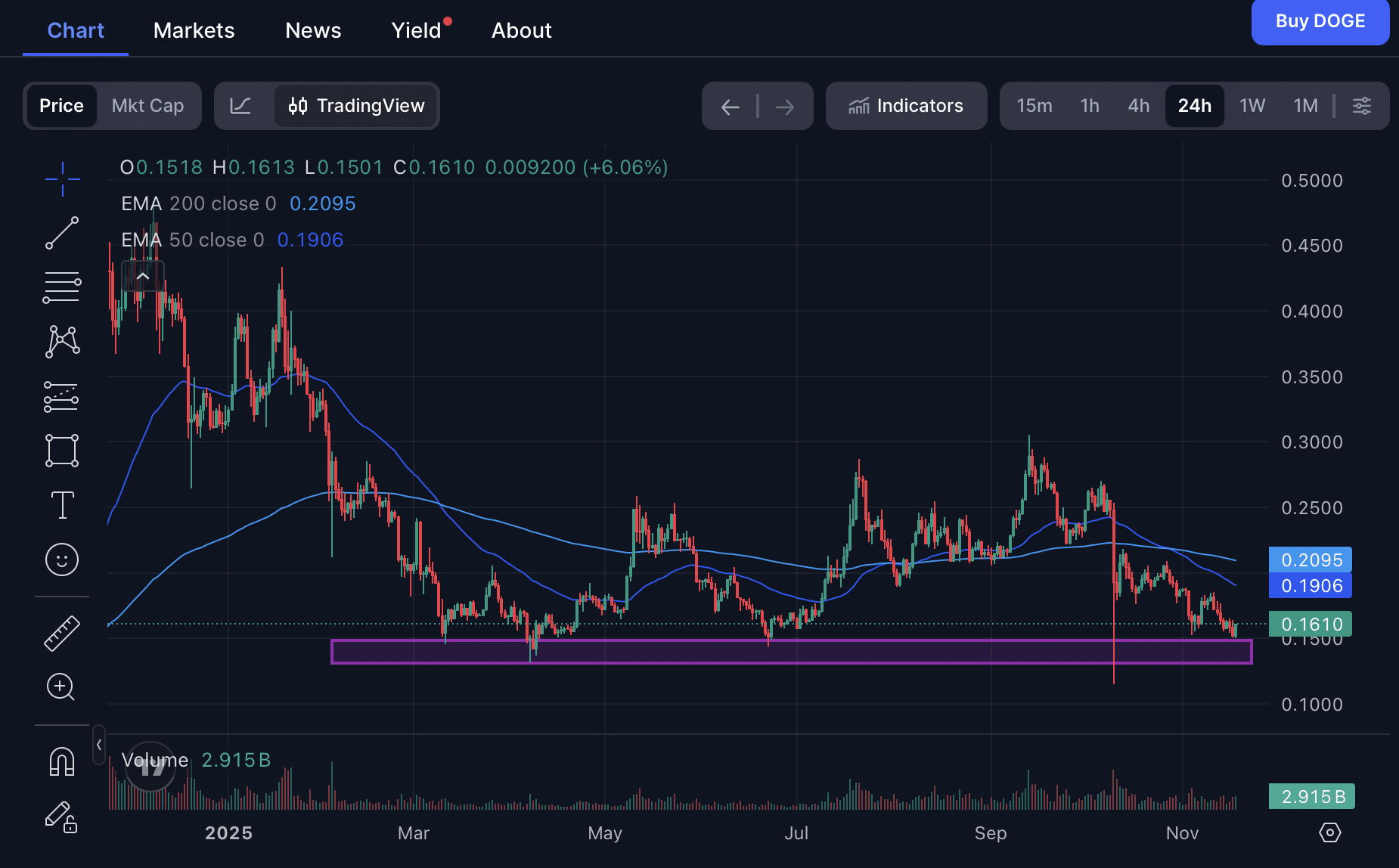1399x868 pixels.
Task: Open the emoji sticker tool
Action: tap(62, 560)
